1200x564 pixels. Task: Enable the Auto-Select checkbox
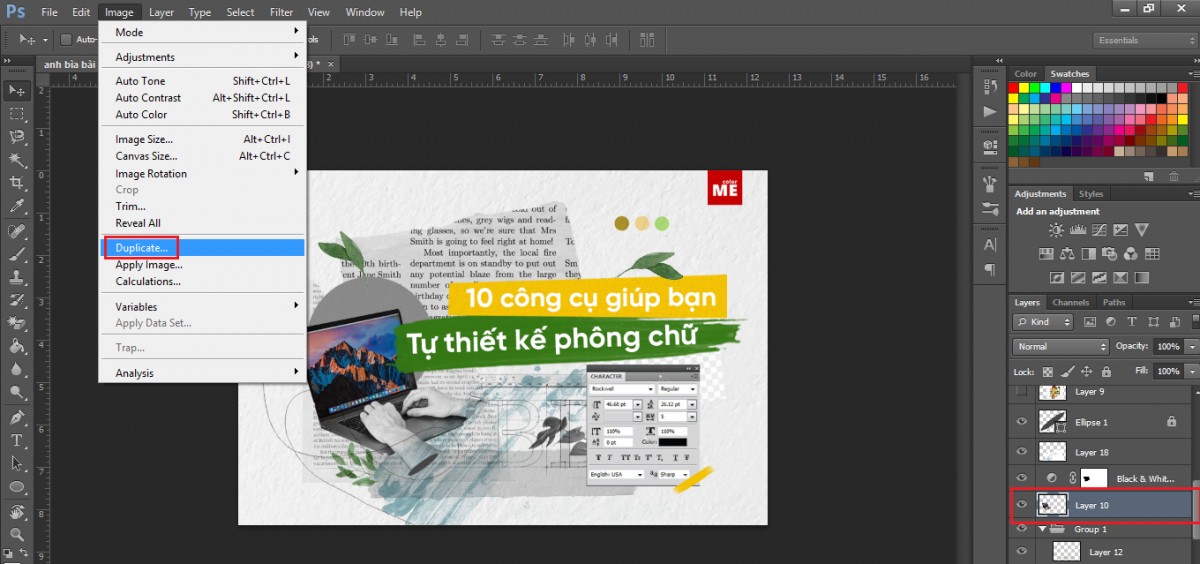pos(66,40)
